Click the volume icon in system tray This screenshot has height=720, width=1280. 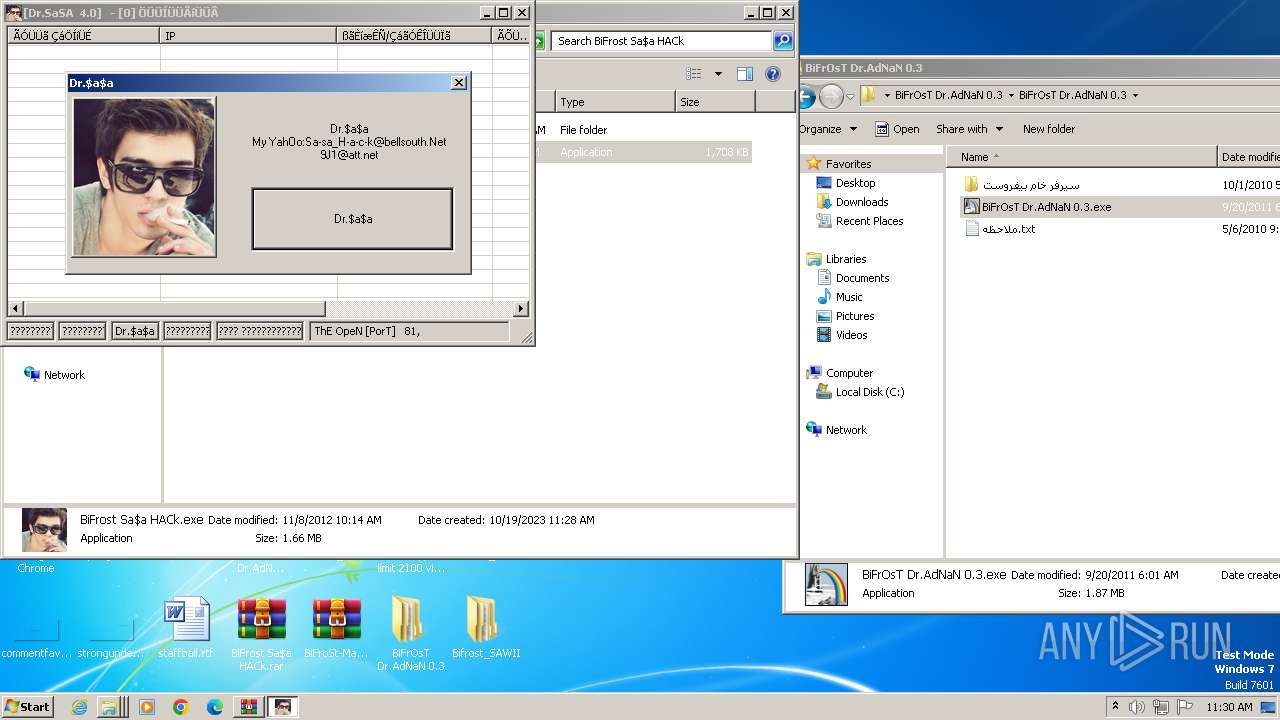coord(1137,707)
